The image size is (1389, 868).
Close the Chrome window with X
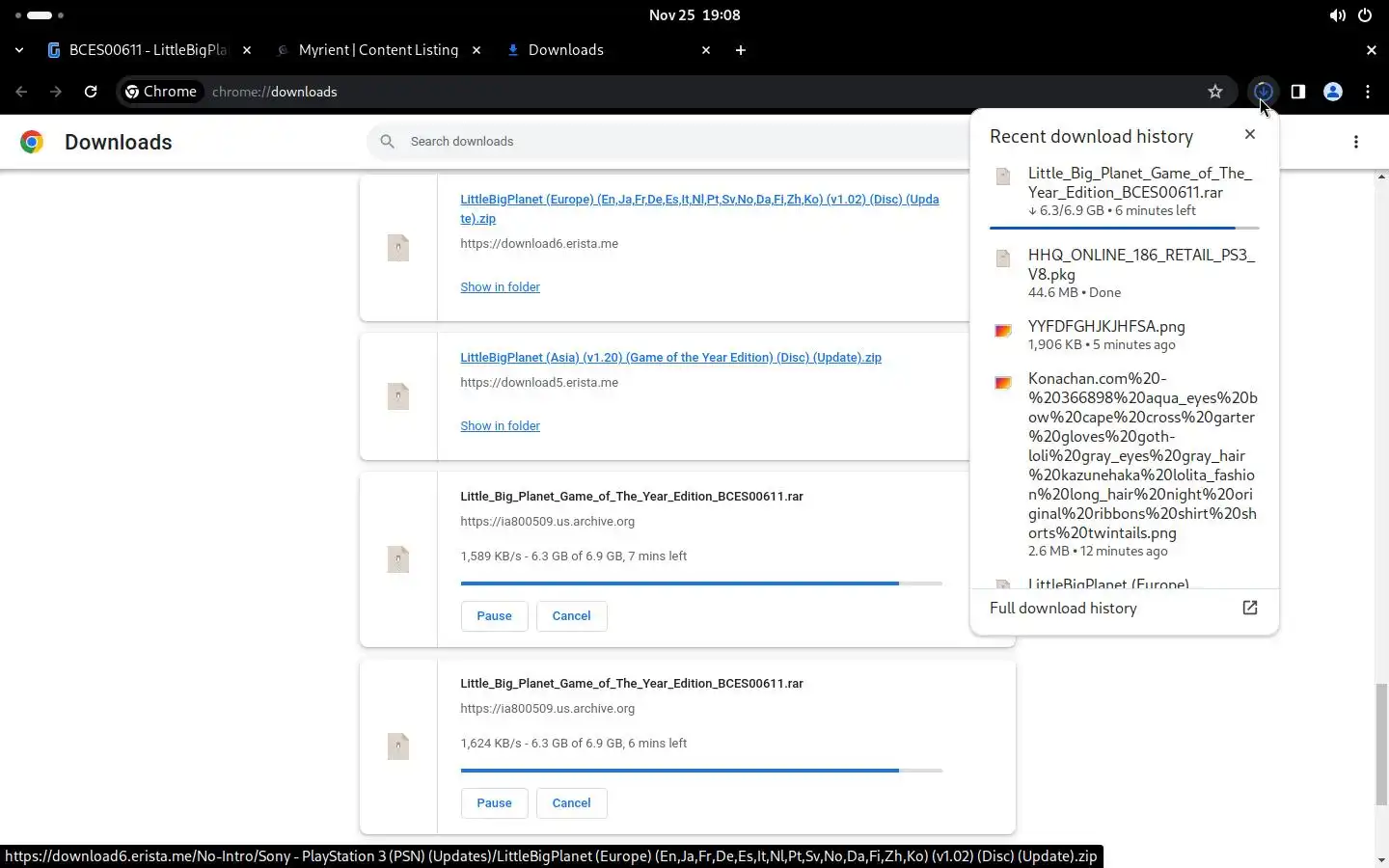1372,50
